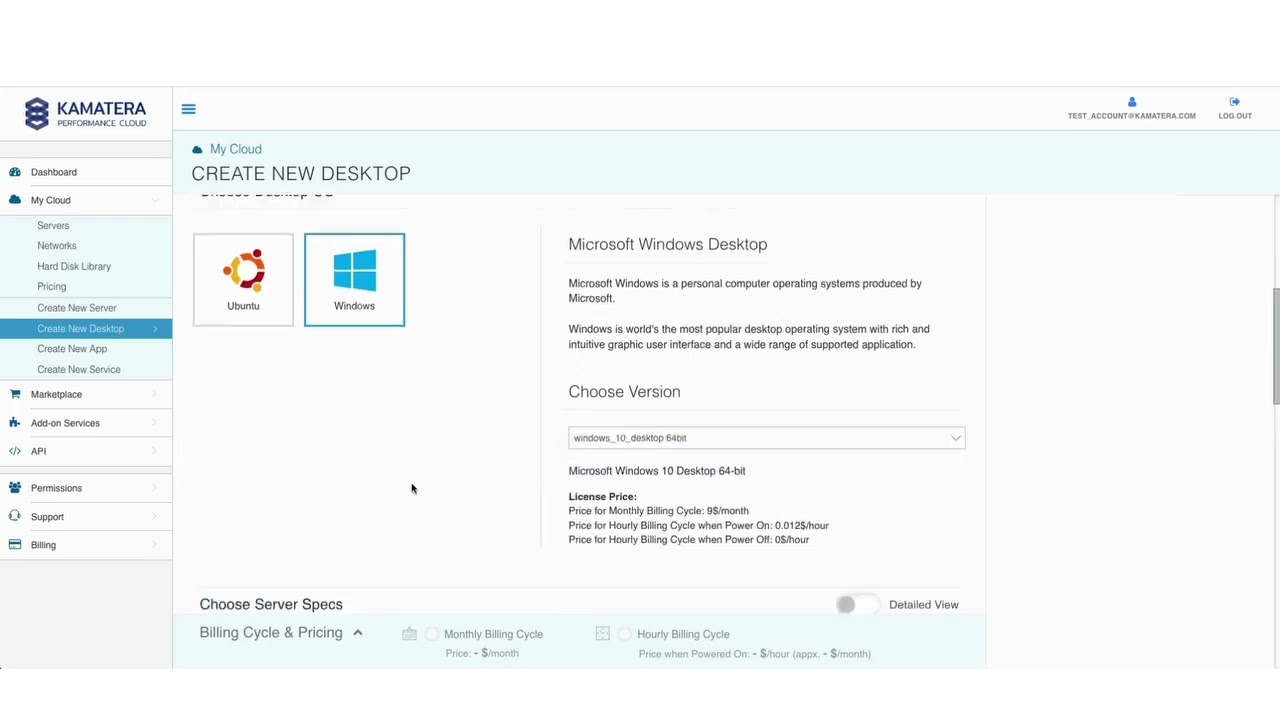The image size is (1280, 720).
Task: Click the Kamatera Performance Cloud logo
Action: pyautogui.click(x=86, y=113)
